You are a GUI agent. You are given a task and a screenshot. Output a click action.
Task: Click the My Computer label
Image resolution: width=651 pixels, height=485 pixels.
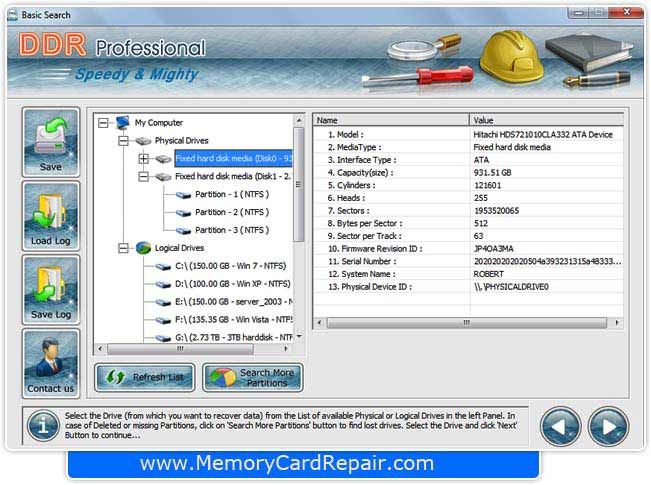[159, 122]
